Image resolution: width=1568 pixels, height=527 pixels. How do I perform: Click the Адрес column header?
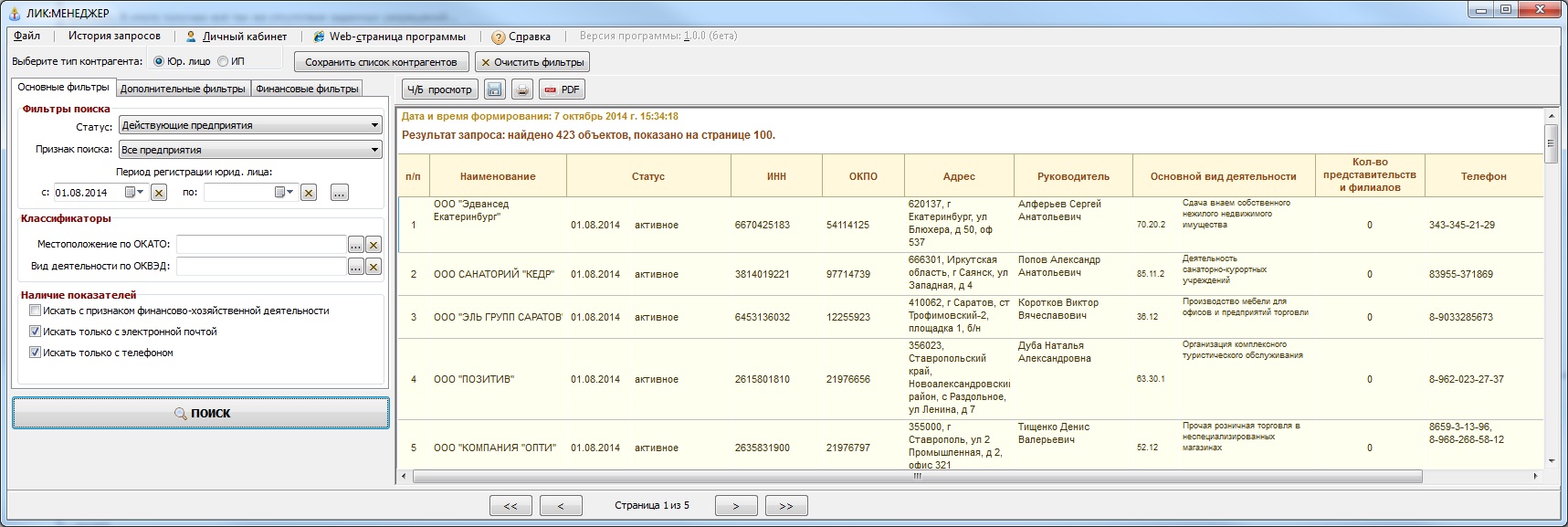[x=959, y=176]
